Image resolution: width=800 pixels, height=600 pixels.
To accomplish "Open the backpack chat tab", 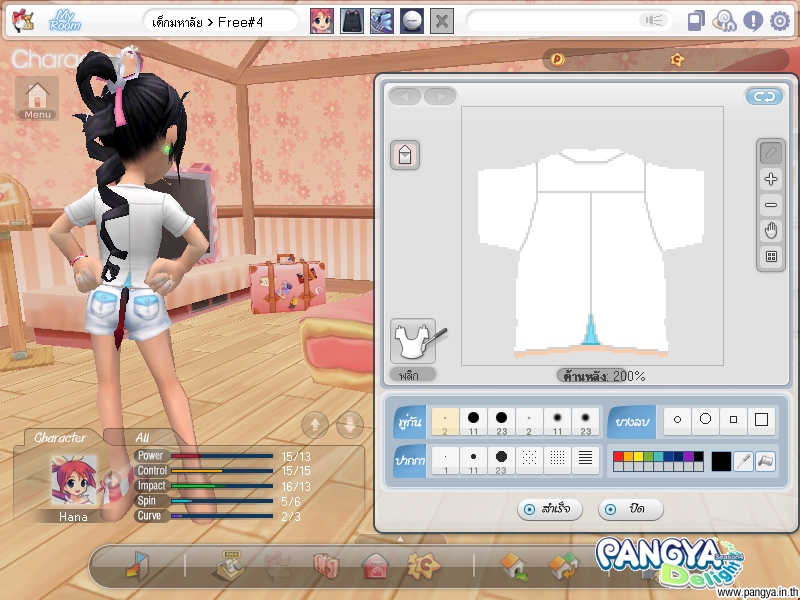I will (x=352, y=21).
